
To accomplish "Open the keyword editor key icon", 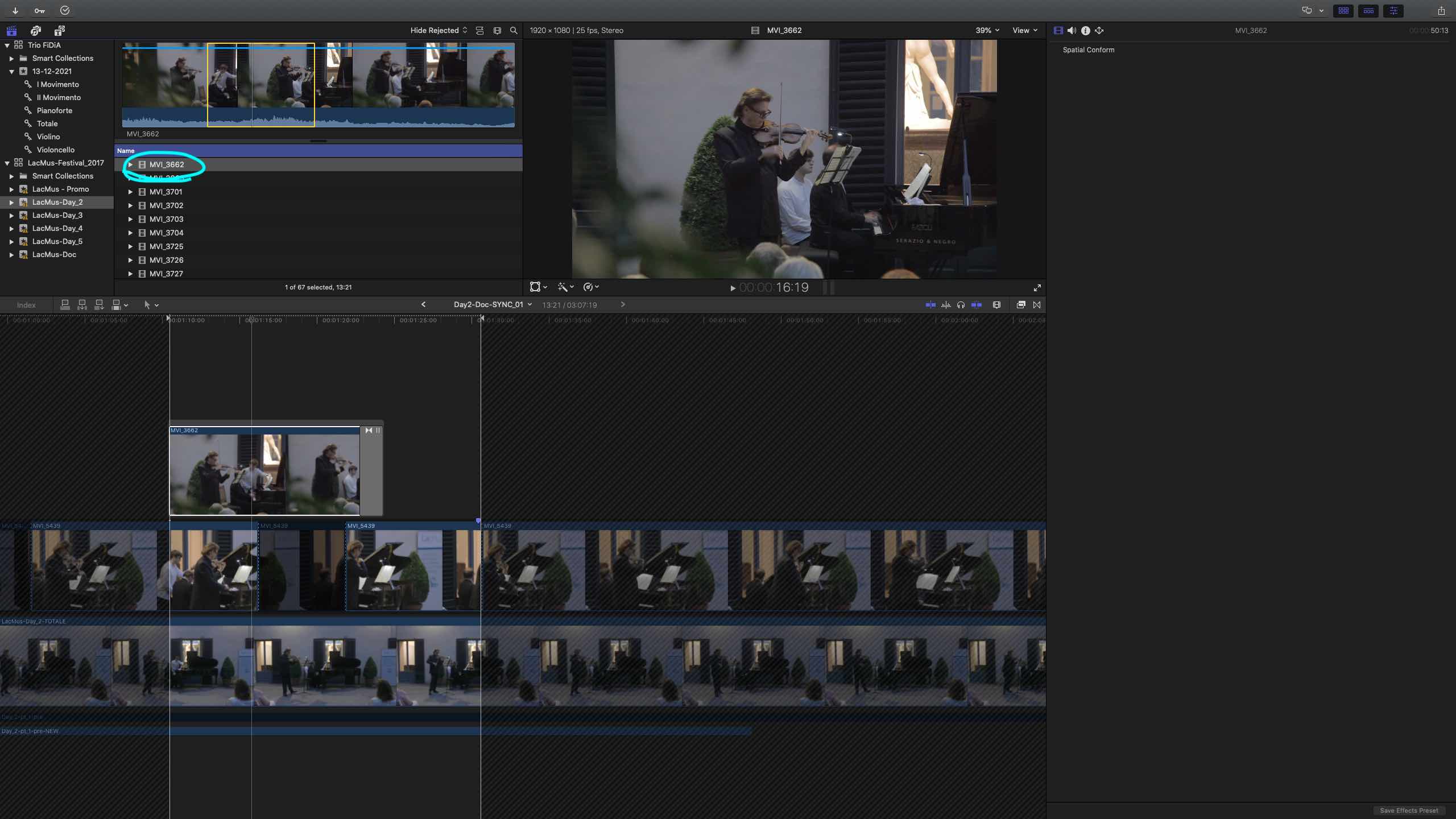I will click(x=39, y=10).
